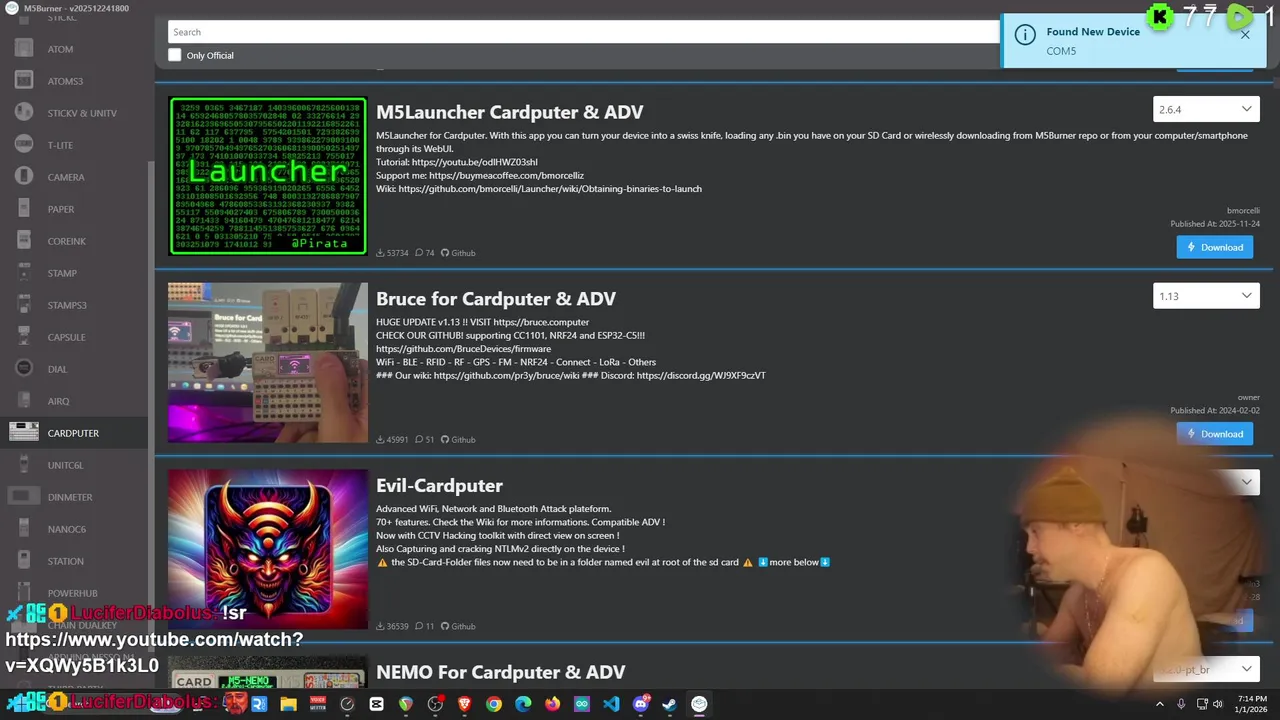Open Firefox from the taskbar
1280x720 pixels.
click(x=553, y=704)
